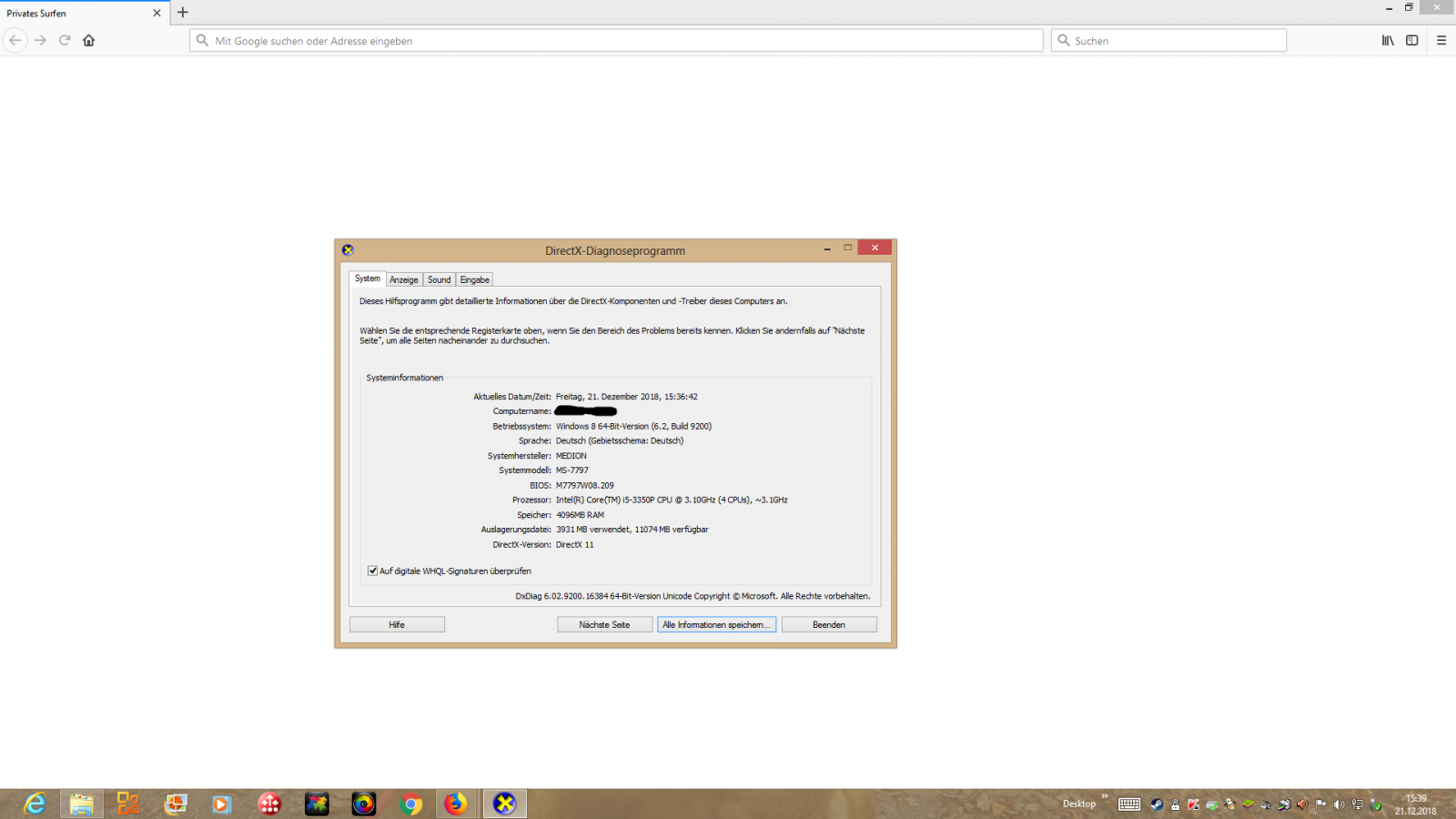Click the 4096MB RAM value
The image size is (1456, 819).
pos(580,515)
